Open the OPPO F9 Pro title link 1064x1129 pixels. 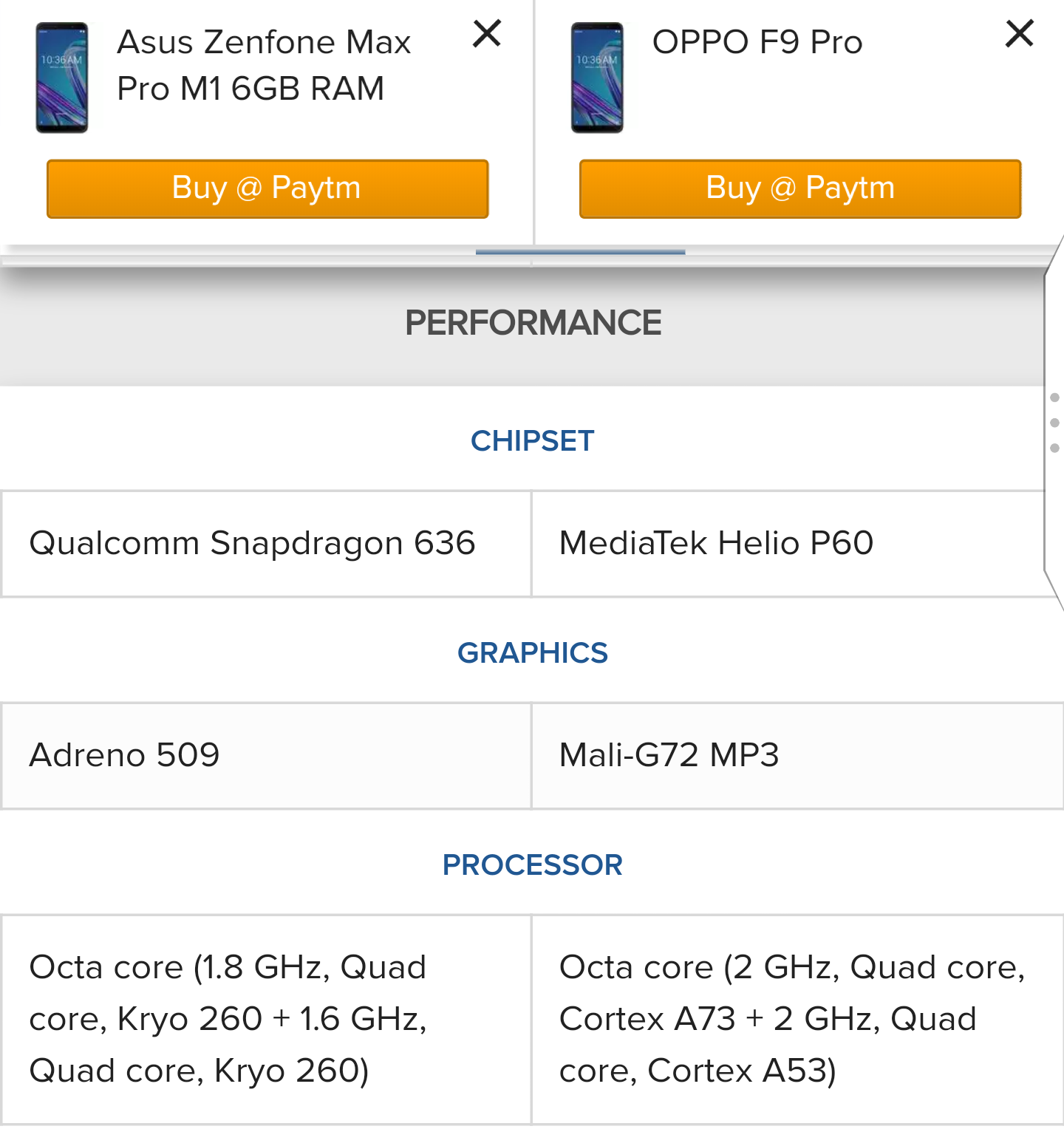tap(757, 42)
